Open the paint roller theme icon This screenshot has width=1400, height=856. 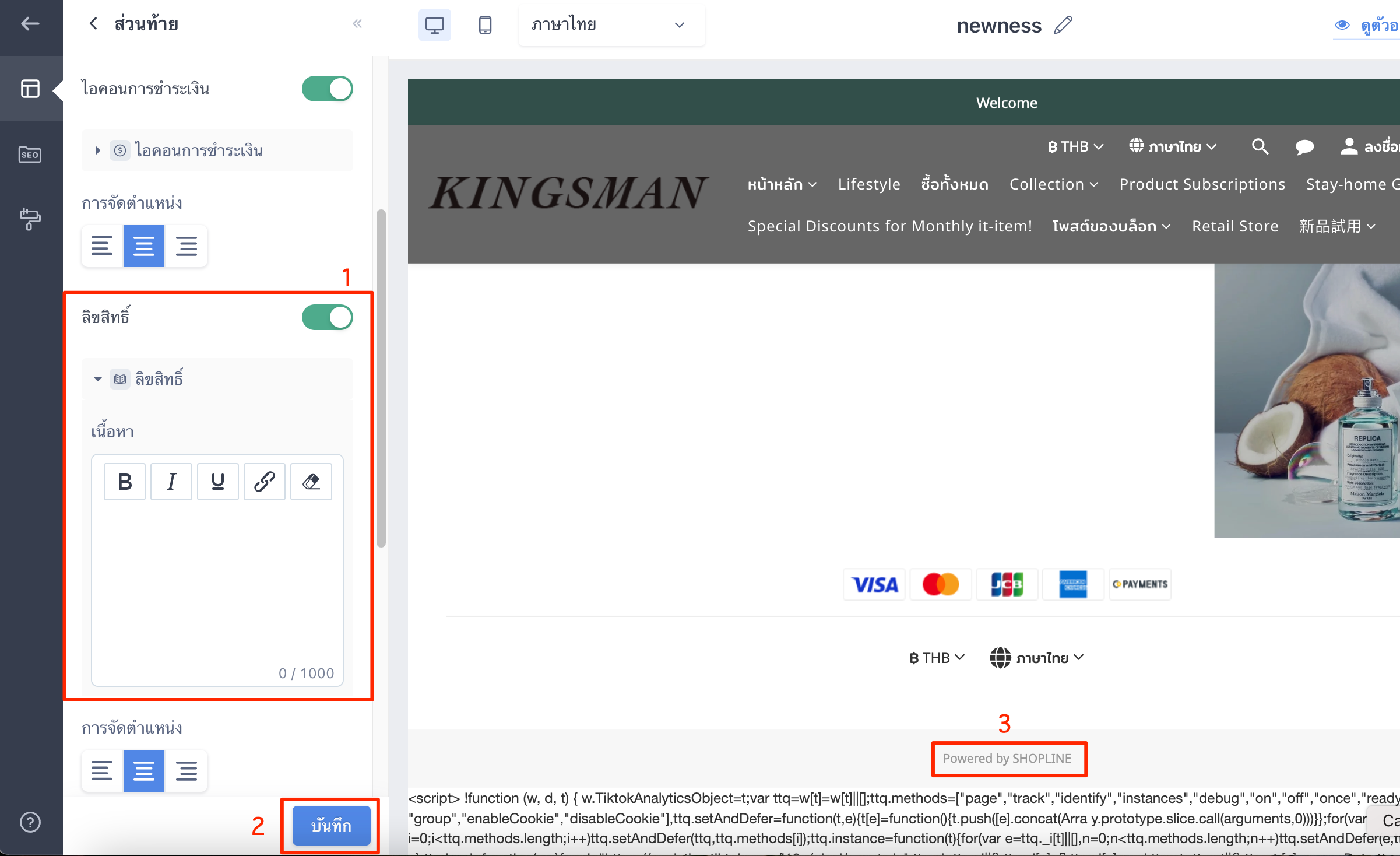tap(30, 219)
